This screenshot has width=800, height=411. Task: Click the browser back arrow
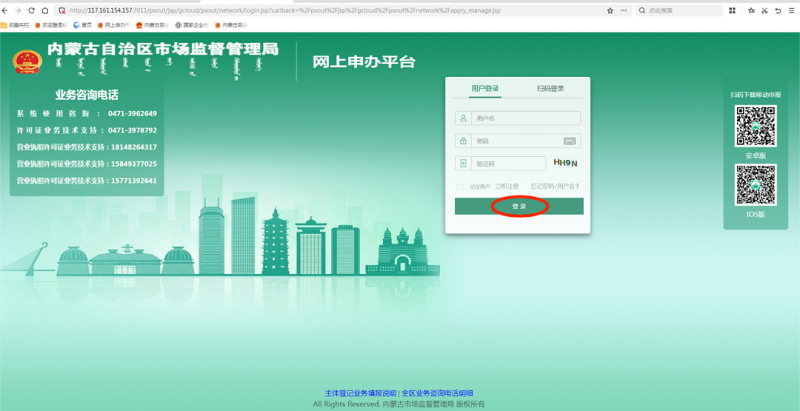6,10
